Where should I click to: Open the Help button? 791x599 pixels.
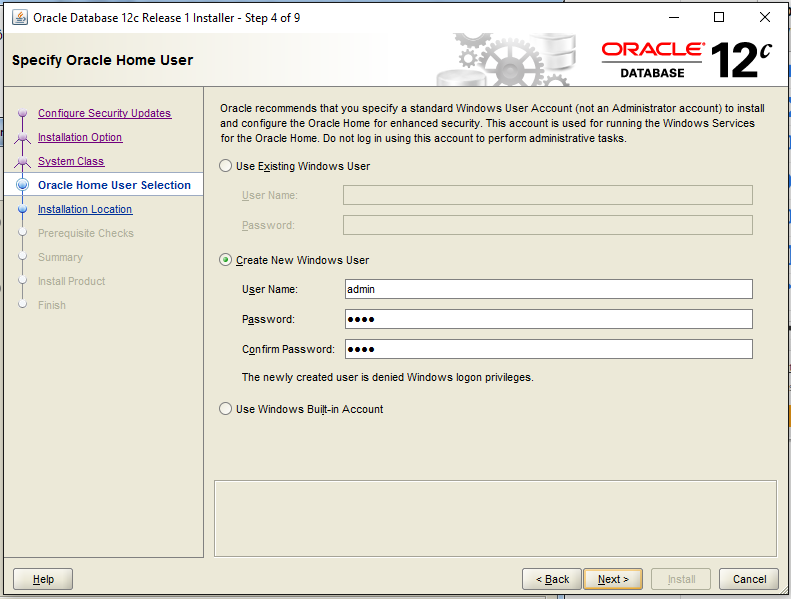pos(43,579)
